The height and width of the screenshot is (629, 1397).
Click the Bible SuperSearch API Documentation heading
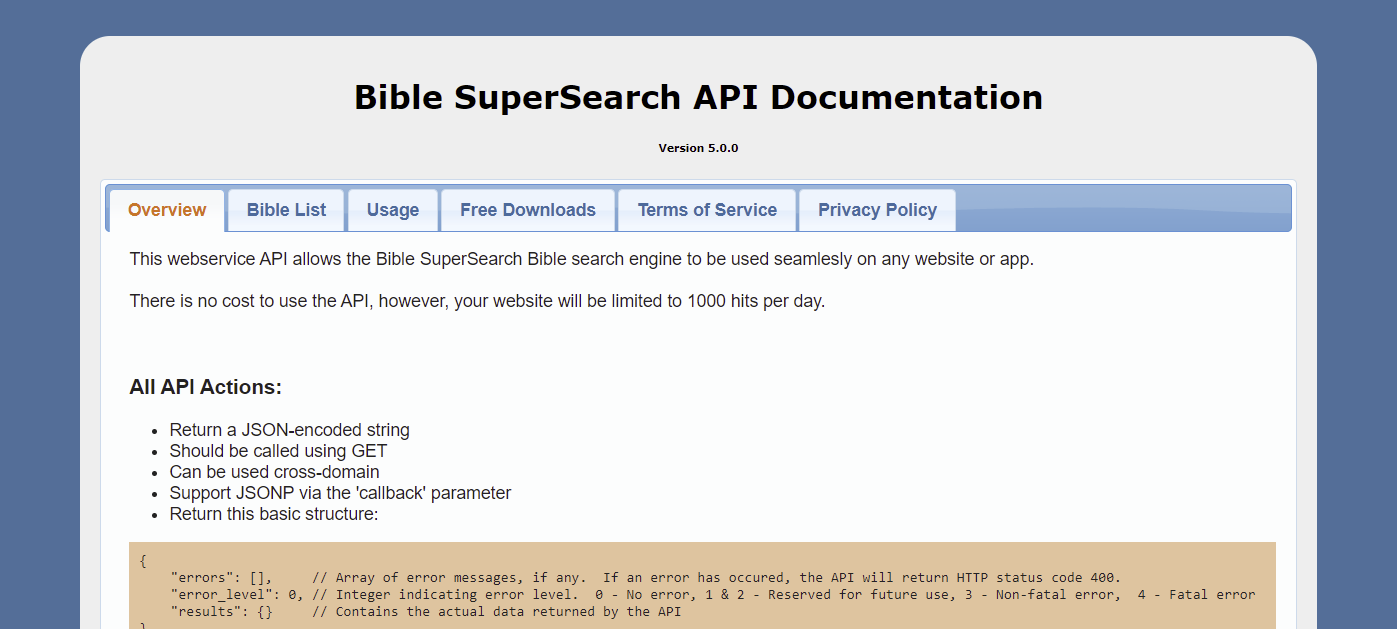click(x=698, y=97)
